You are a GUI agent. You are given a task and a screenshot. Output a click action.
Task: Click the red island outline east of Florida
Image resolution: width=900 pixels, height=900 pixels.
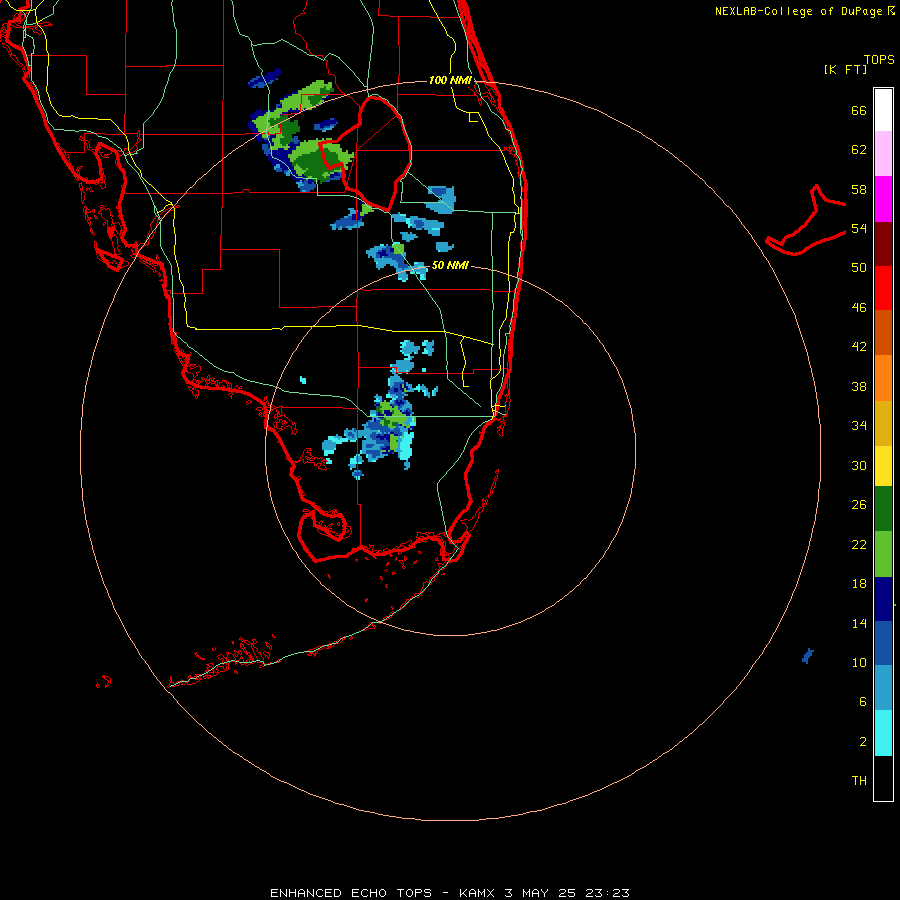pyautogui.click(x=805, y=220)
